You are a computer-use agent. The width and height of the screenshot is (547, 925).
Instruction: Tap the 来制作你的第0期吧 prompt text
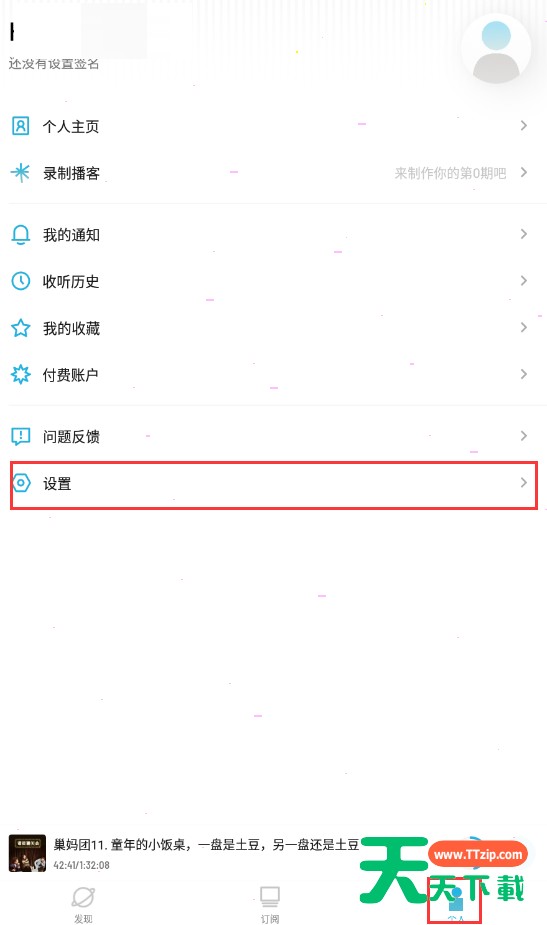coord(450,173)
